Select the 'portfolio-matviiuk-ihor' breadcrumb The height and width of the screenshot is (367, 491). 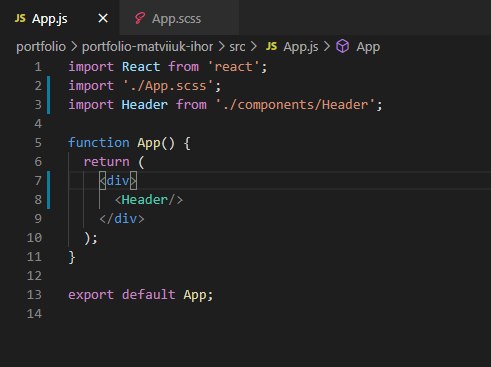click(147, 47)
